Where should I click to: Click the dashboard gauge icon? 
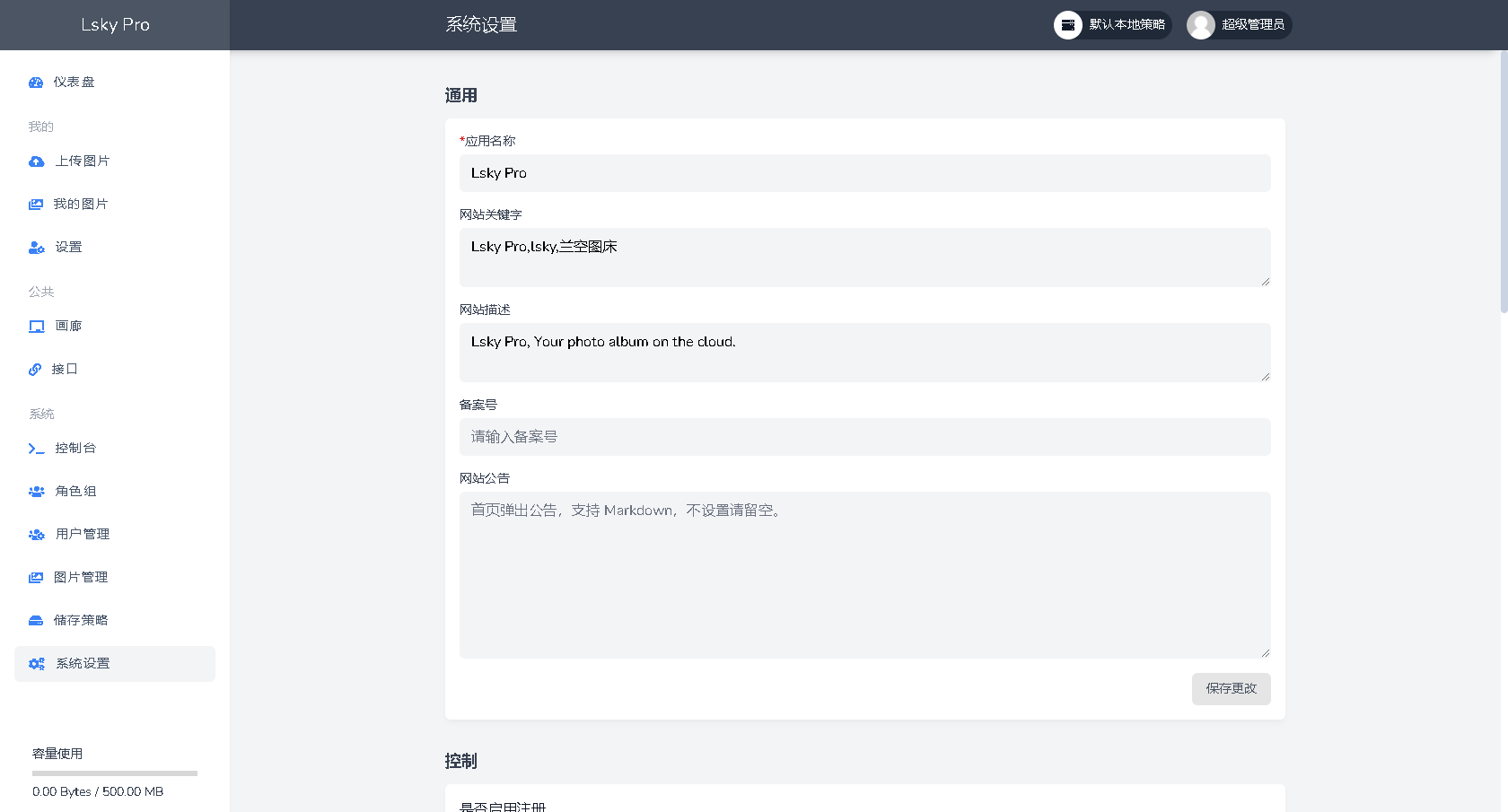(x=36, y=83)
